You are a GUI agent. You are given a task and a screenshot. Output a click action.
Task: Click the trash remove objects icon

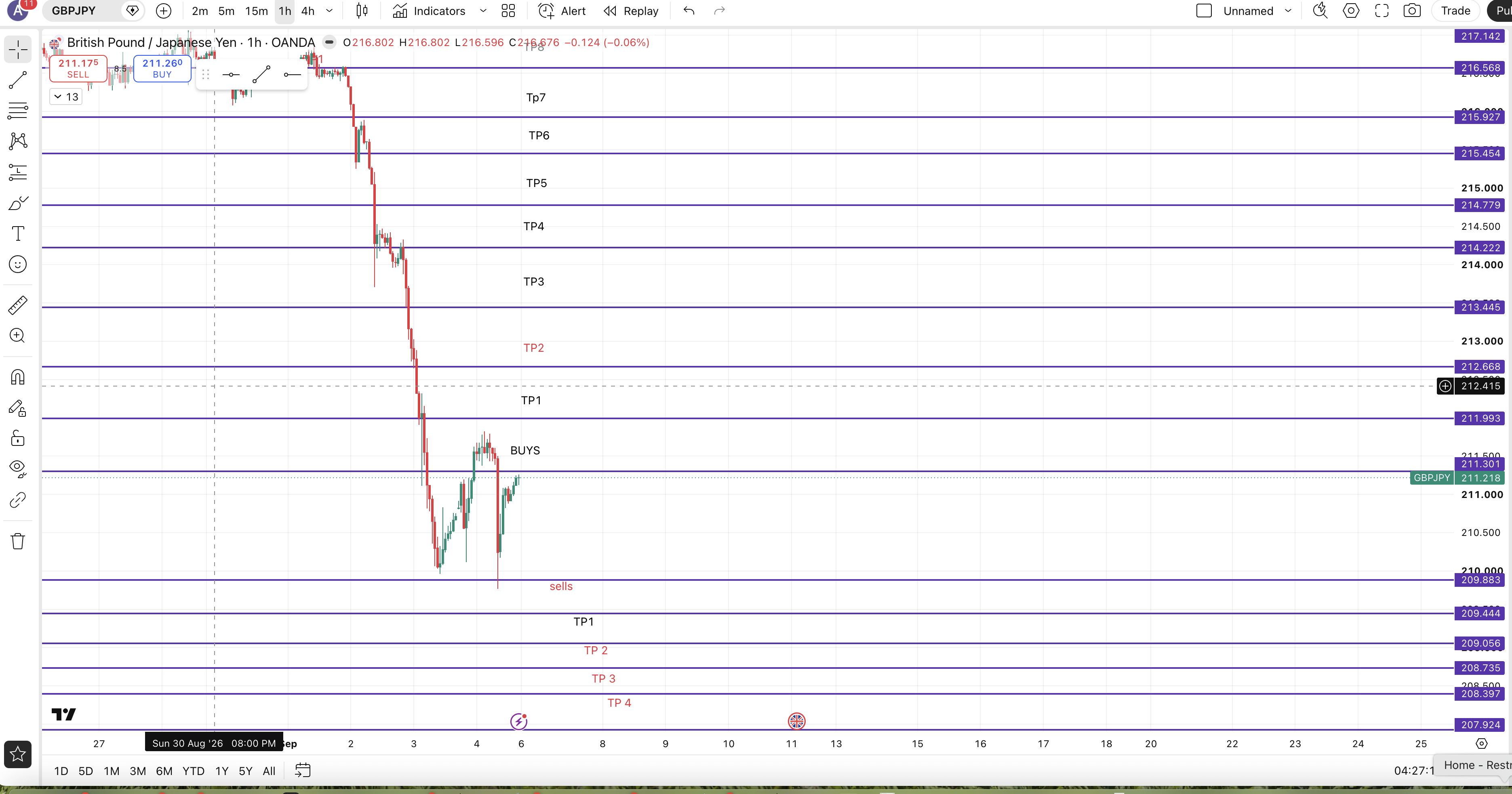[x=18, y=540]
